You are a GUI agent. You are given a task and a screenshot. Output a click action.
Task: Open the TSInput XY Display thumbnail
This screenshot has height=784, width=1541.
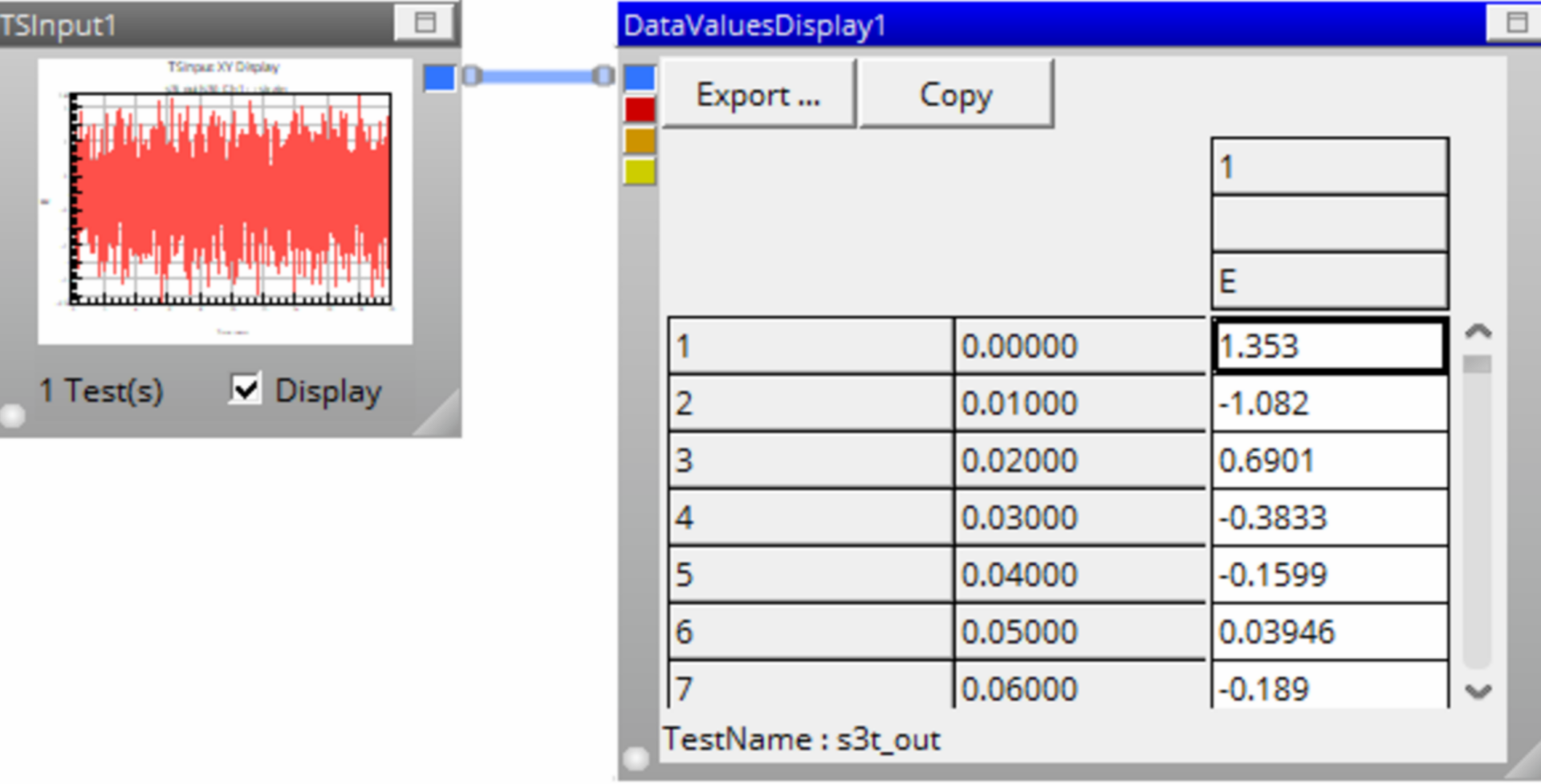tap(226, 201)
